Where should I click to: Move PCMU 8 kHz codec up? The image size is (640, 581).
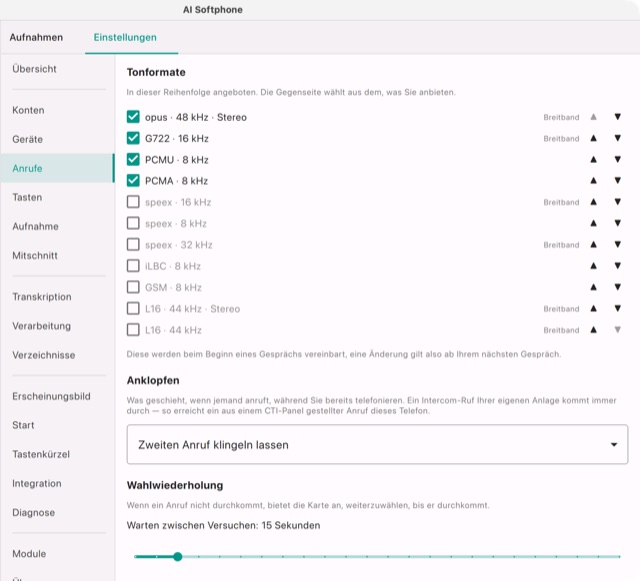tap(593, 159)
